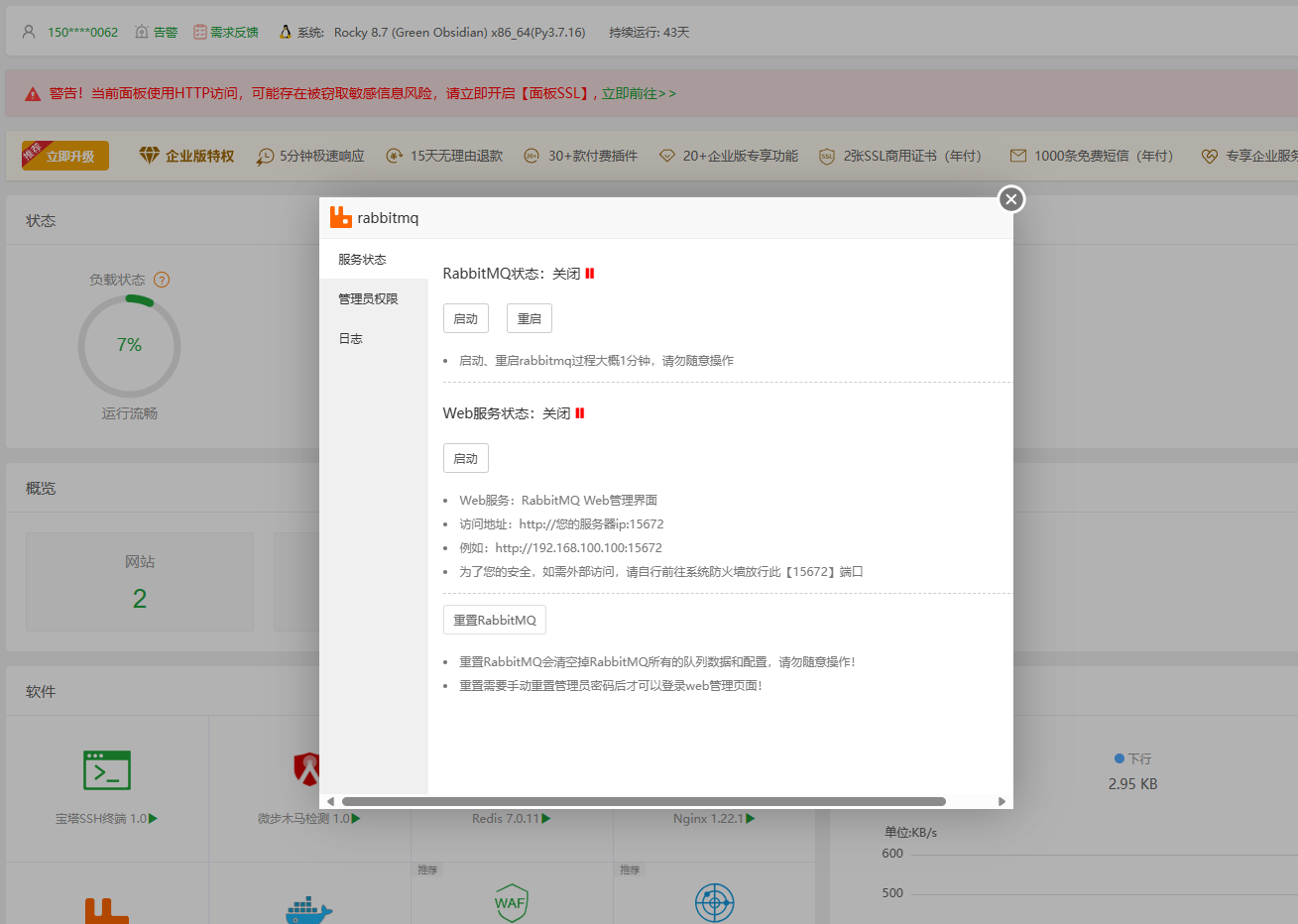Image resolution: width=1298 pixels, height=924 pixels.
Task: Click the 5分钟极速响应 clock icon
Action: click(265, 156)
